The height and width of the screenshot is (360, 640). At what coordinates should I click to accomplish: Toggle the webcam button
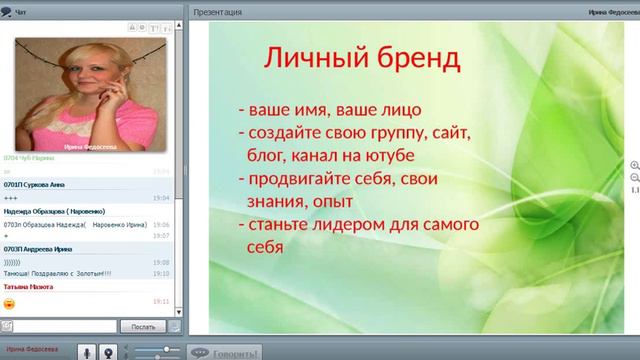click(x=108, y=352)
